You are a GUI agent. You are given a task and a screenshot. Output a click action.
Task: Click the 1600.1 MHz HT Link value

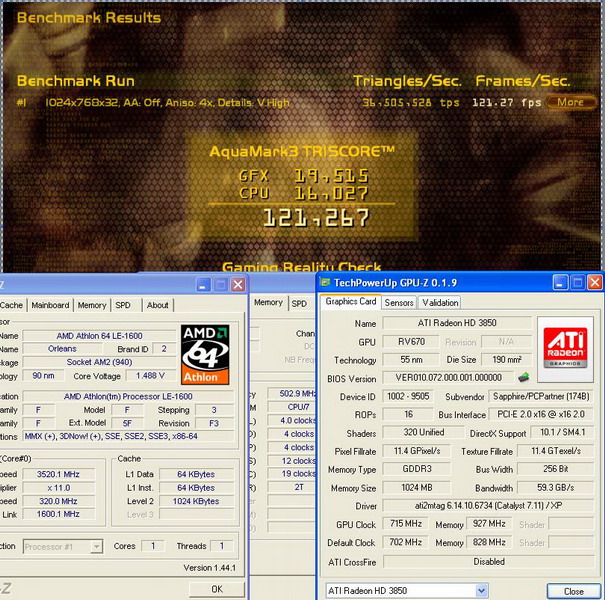click(x=58, y=514)
